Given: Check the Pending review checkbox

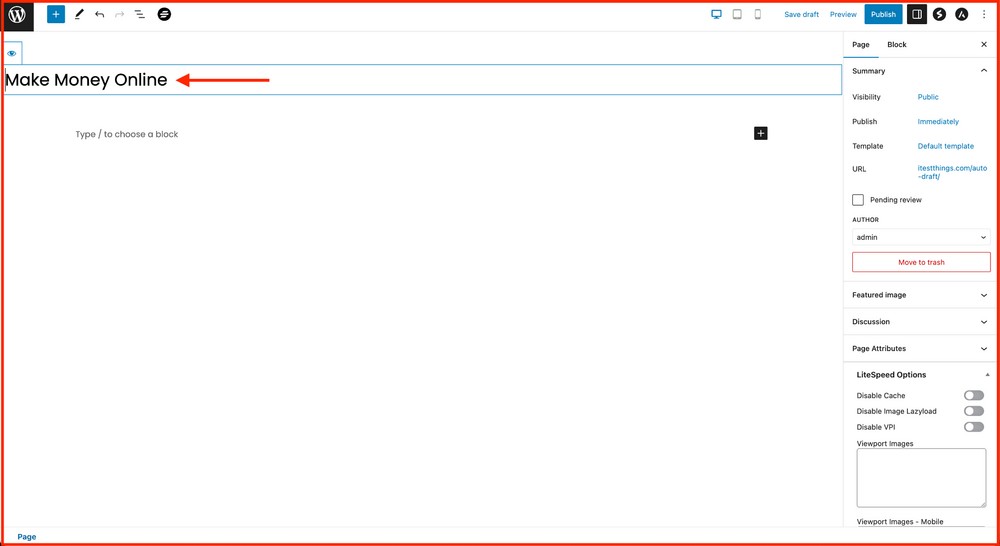Looking at the screenshot, I should click(858, 200).
